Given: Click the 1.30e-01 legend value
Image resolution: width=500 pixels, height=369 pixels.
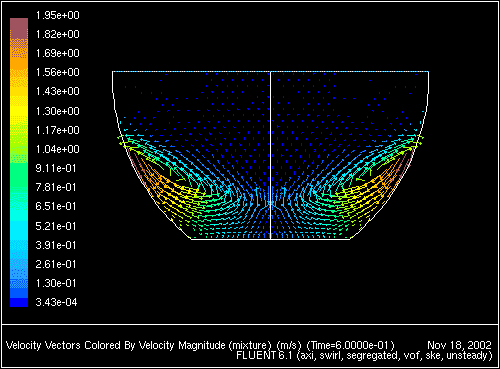Looking at the screenshot, I should click(56, 283).
